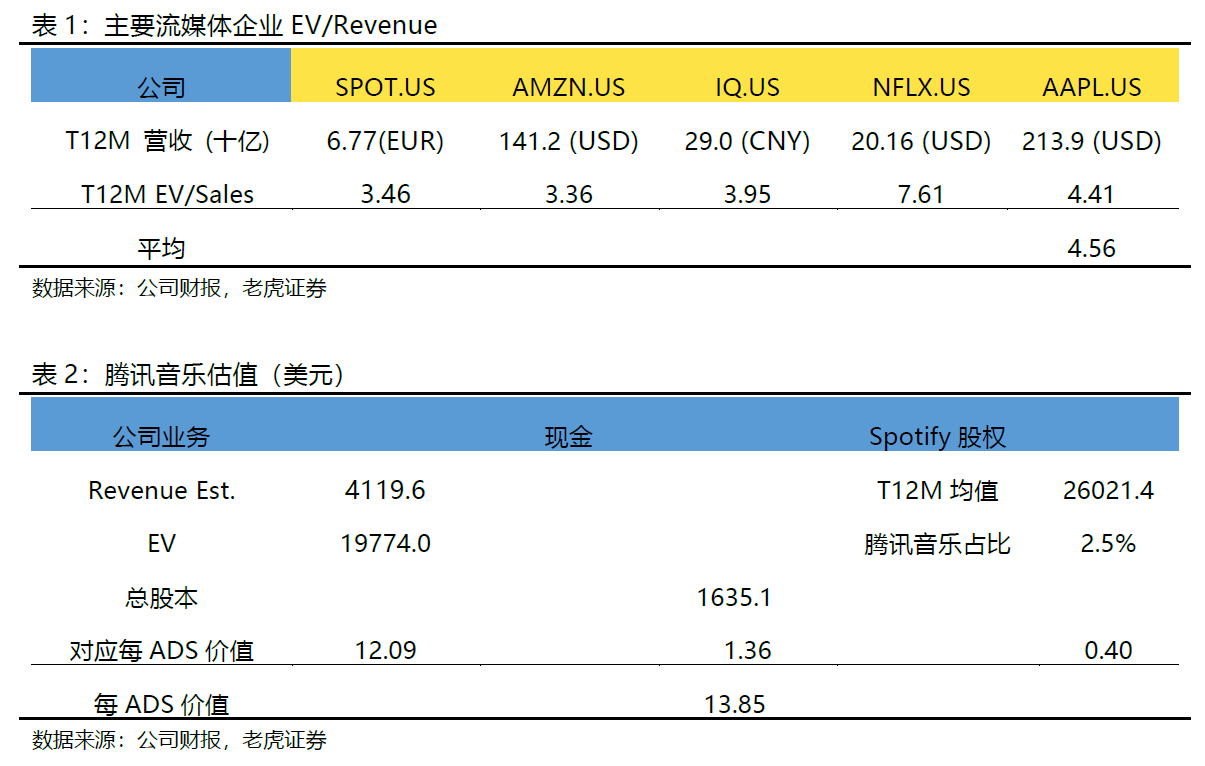Screen dimensions: 1205x766
Task: Select the average value 4.56
Action: click(1091, 248)
